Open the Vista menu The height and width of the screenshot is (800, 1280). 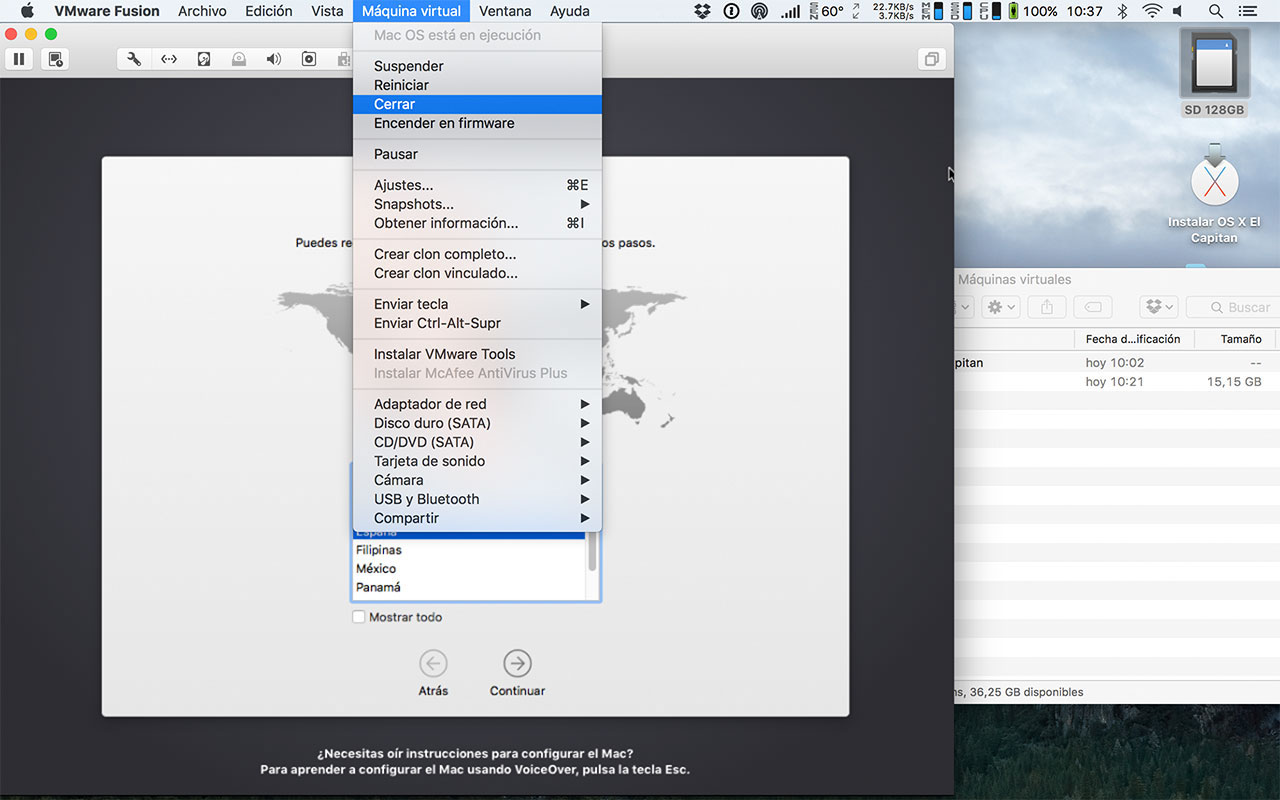click(x=327, y=11)
